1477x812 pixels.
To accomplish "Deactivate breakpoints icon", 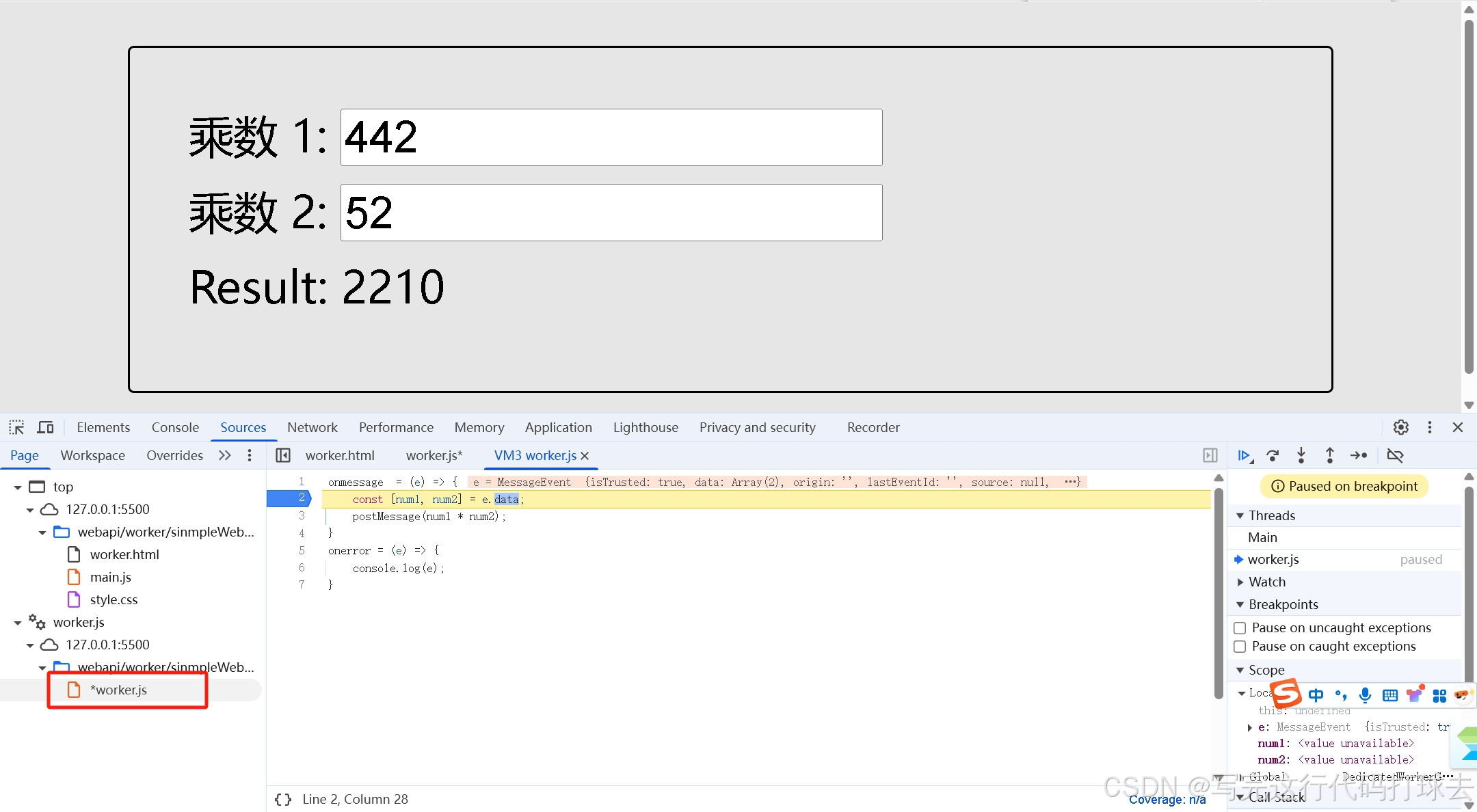I will 1395,455.
